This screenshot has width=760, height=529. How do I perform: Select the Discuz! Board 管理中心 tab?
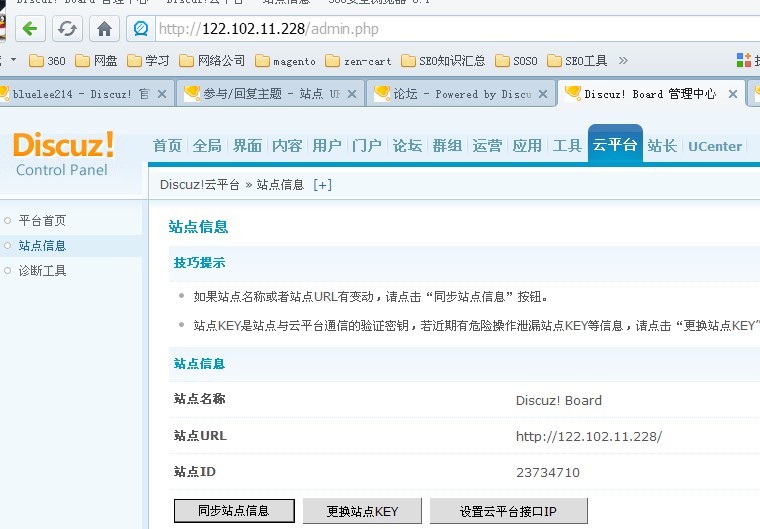coord(649,94)
